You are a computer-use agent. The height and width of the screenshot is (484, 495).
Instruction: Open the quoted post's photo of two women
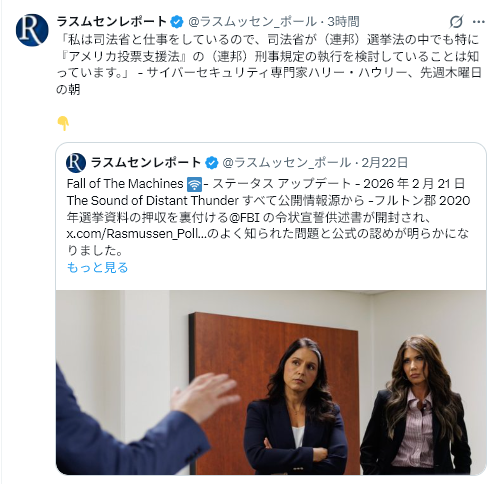pyautogui.click(x=271, y=382)
